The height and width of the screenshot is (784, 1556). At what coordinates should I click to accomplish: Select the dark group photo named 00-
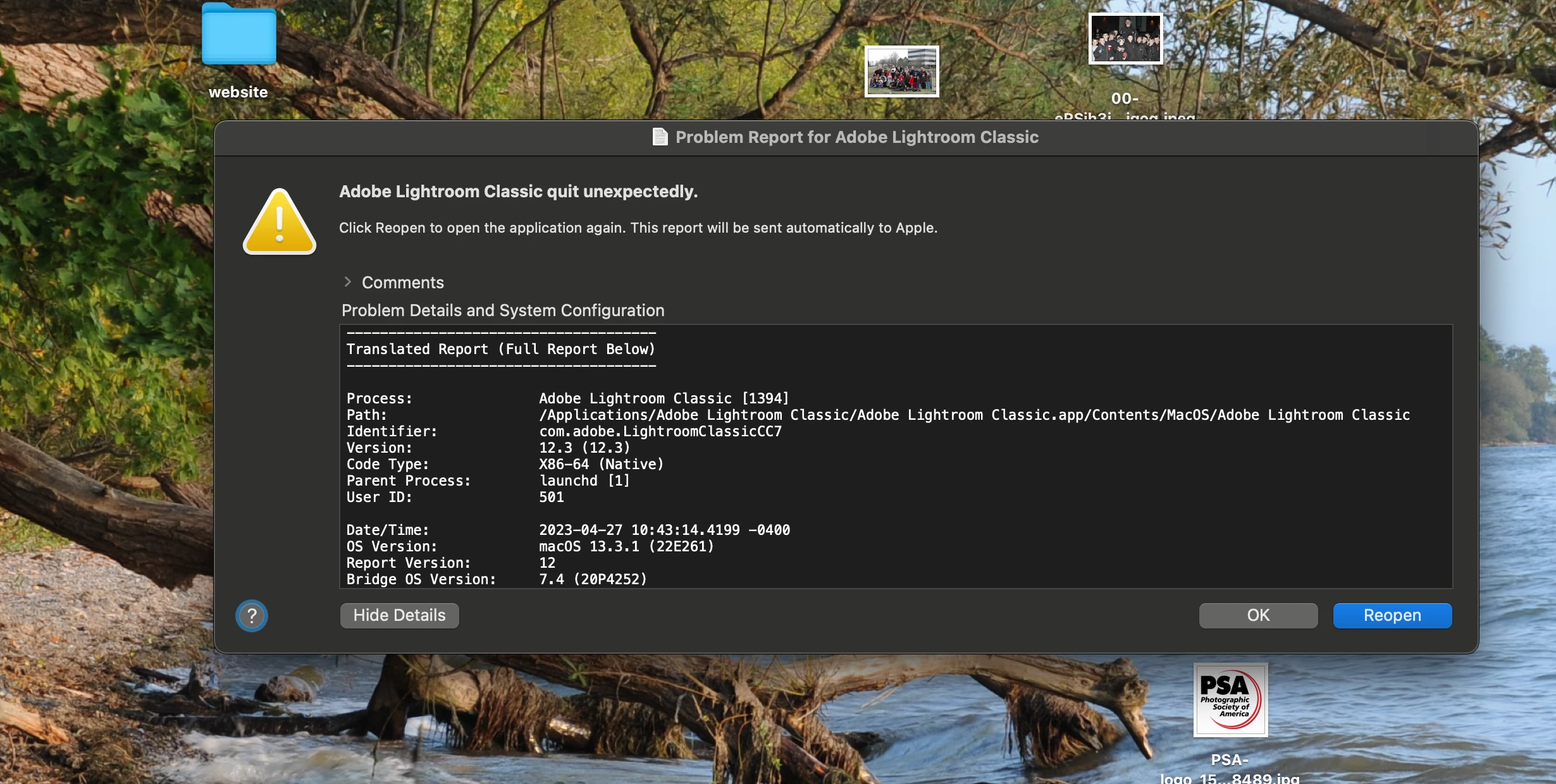click(x=1125, y=39)
